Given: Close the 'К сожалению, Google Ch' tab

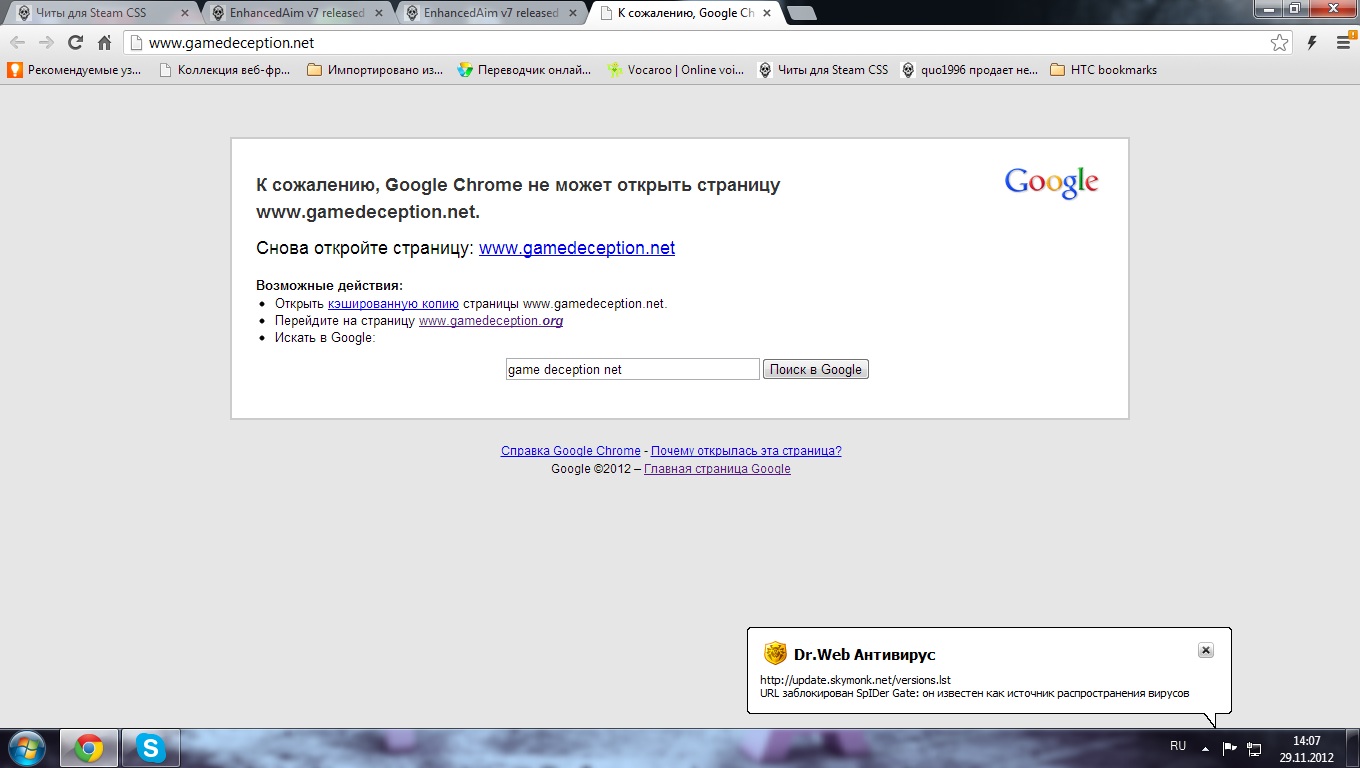Looking at the screenshot, I should [767, 13].
